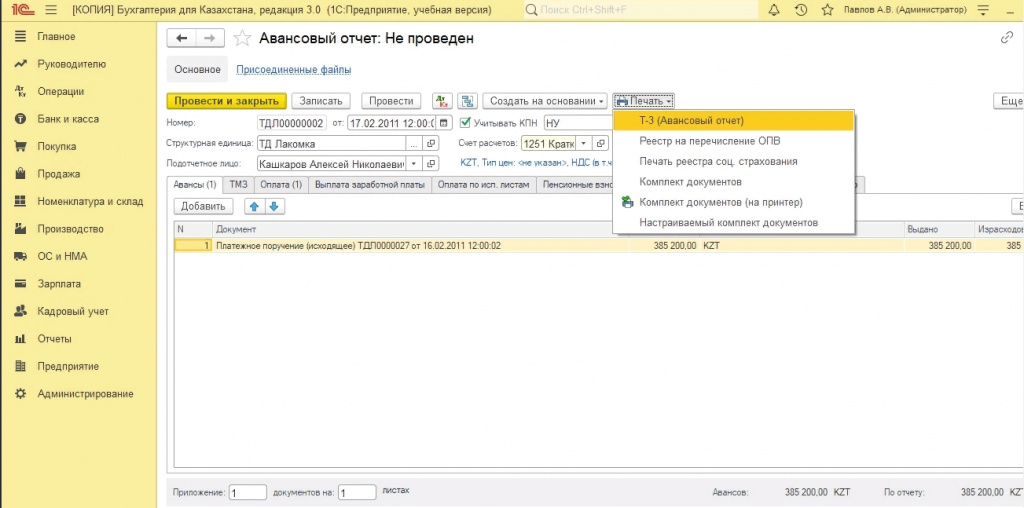This screenshot has width=1024, height=508.
Task: Open Администрирование section in sidebar
Action: point(86,394)
